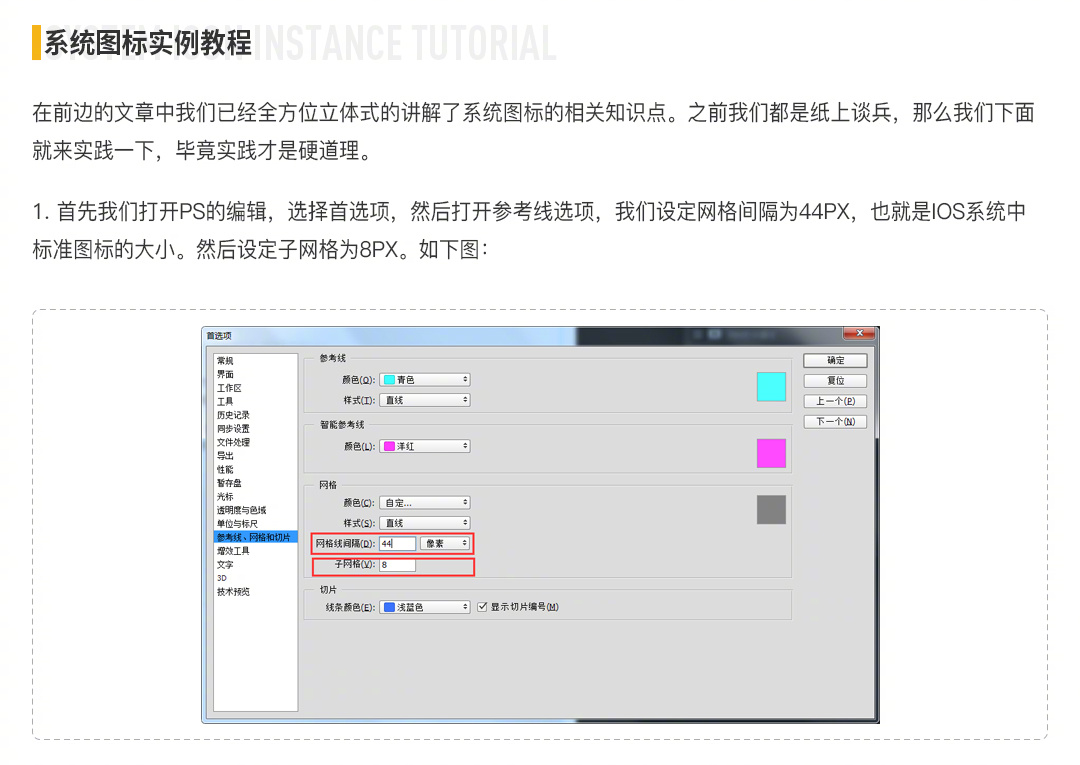Open the grid style dropdown showing 直线

point(425,523)
